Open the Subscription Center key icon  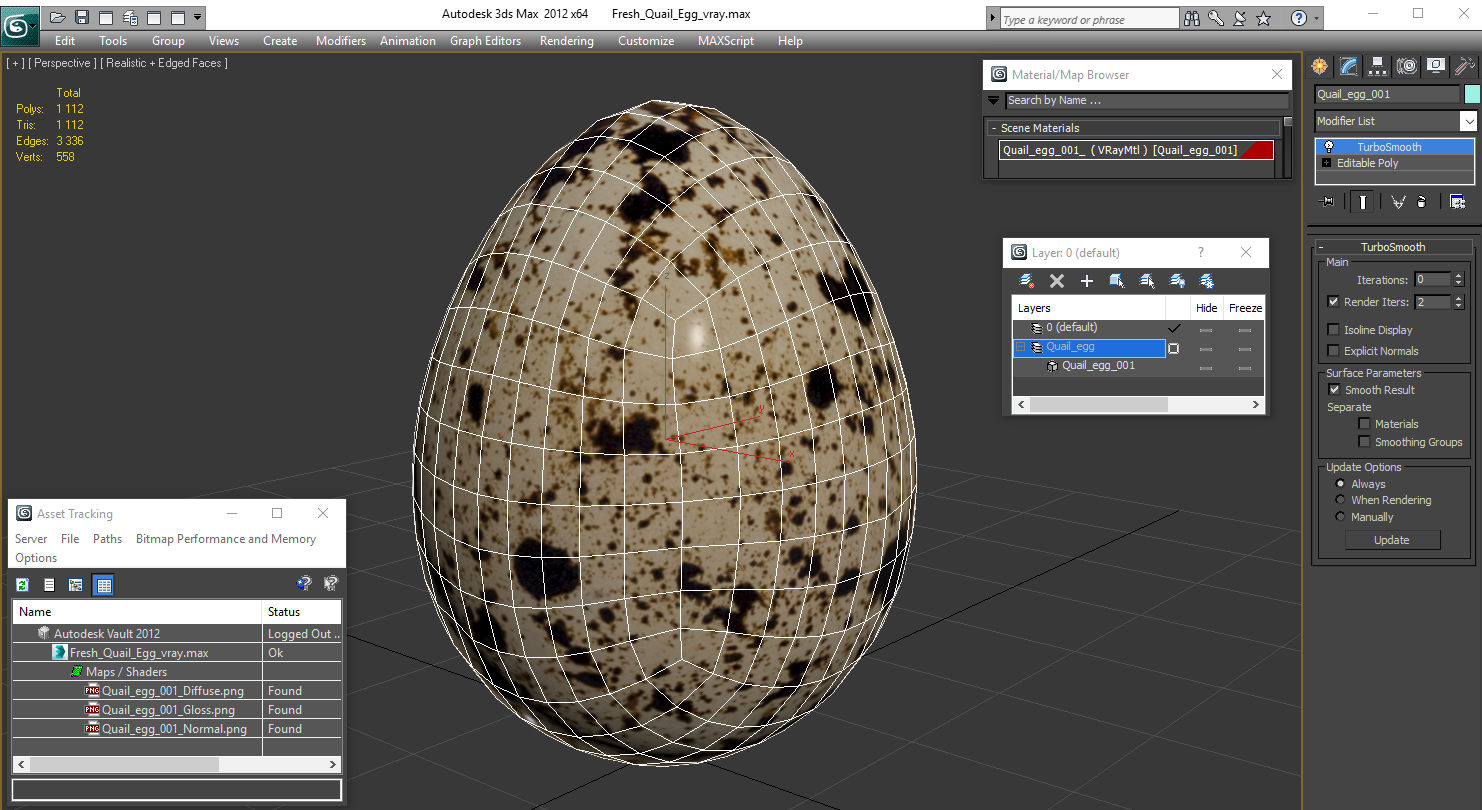coord(1215,18)
